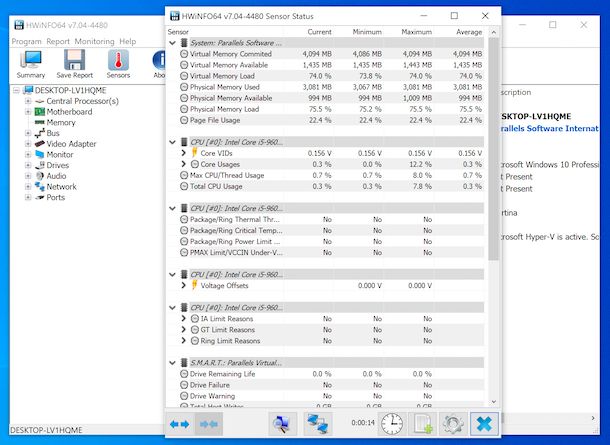Click the magnifier search icon in the sensor toolbar
Screen dimensions: 610x445
(x=282, y=424)
